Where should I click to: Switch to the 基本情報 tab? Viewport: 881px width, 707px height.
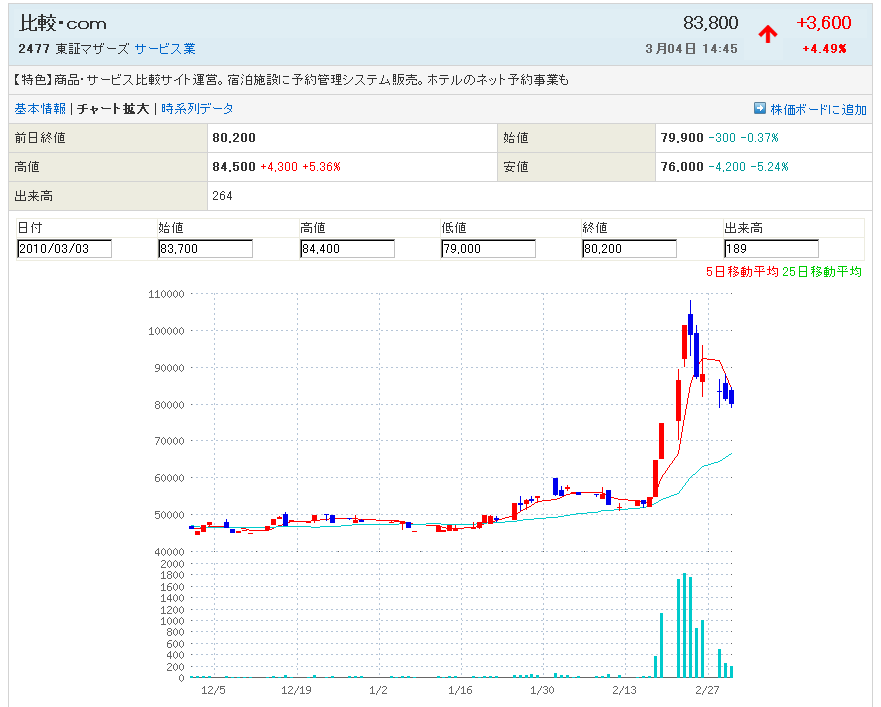click(x=40, y=109)
